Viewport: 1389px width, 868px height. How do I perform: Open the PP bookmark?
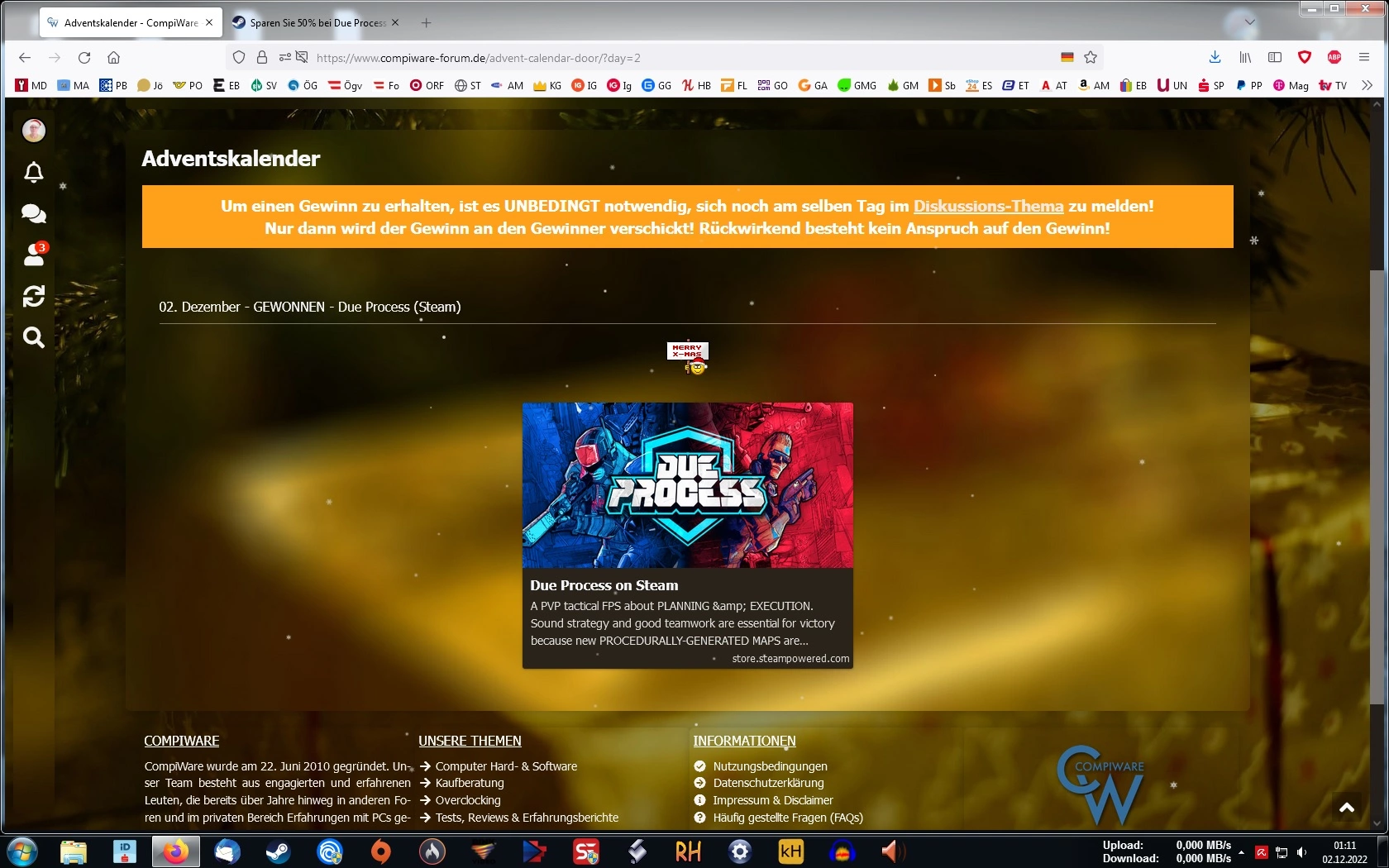tap(1248, 85)
